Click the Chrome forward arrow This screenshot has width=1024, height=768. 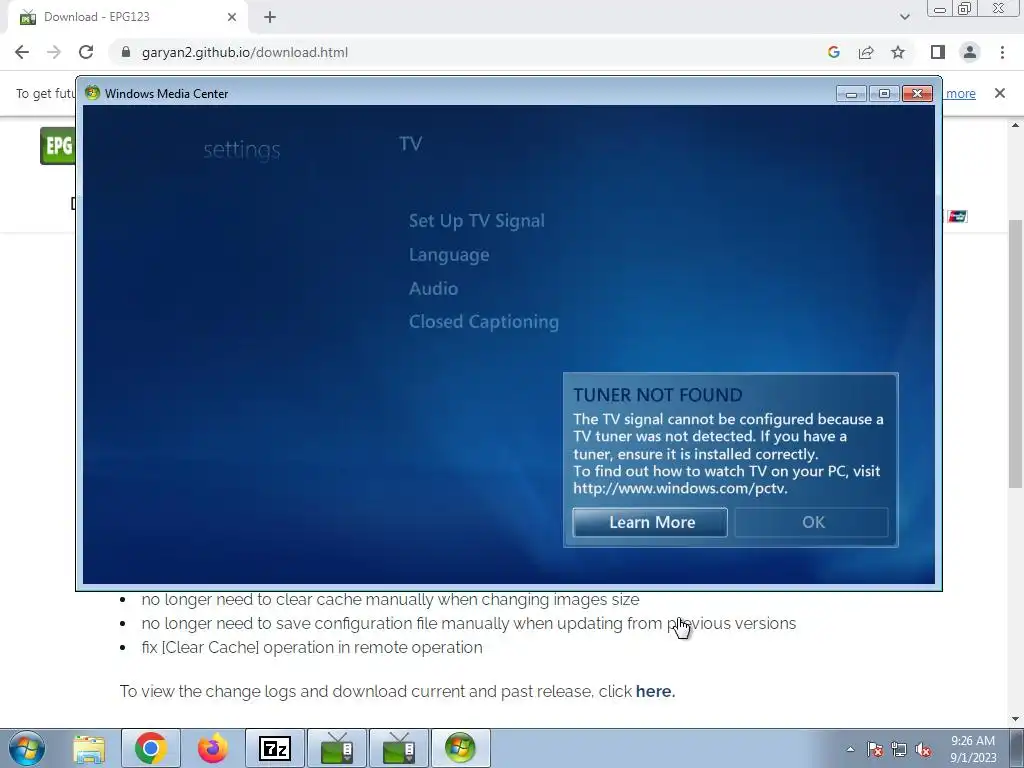pyautogui.click(x=54, y=52)
